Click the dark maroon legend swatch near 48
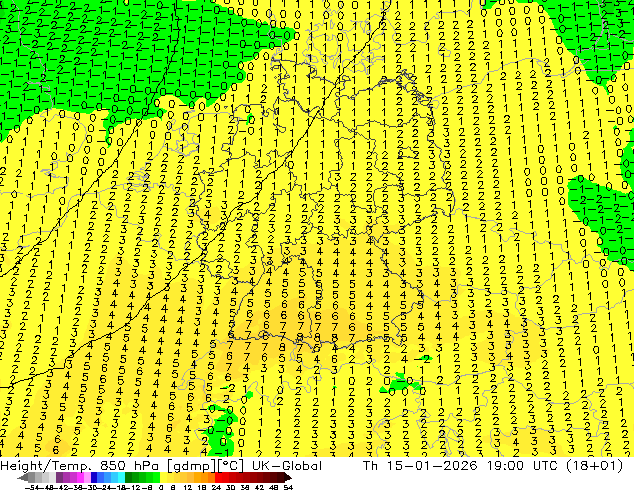 click(x=273, y=477)
